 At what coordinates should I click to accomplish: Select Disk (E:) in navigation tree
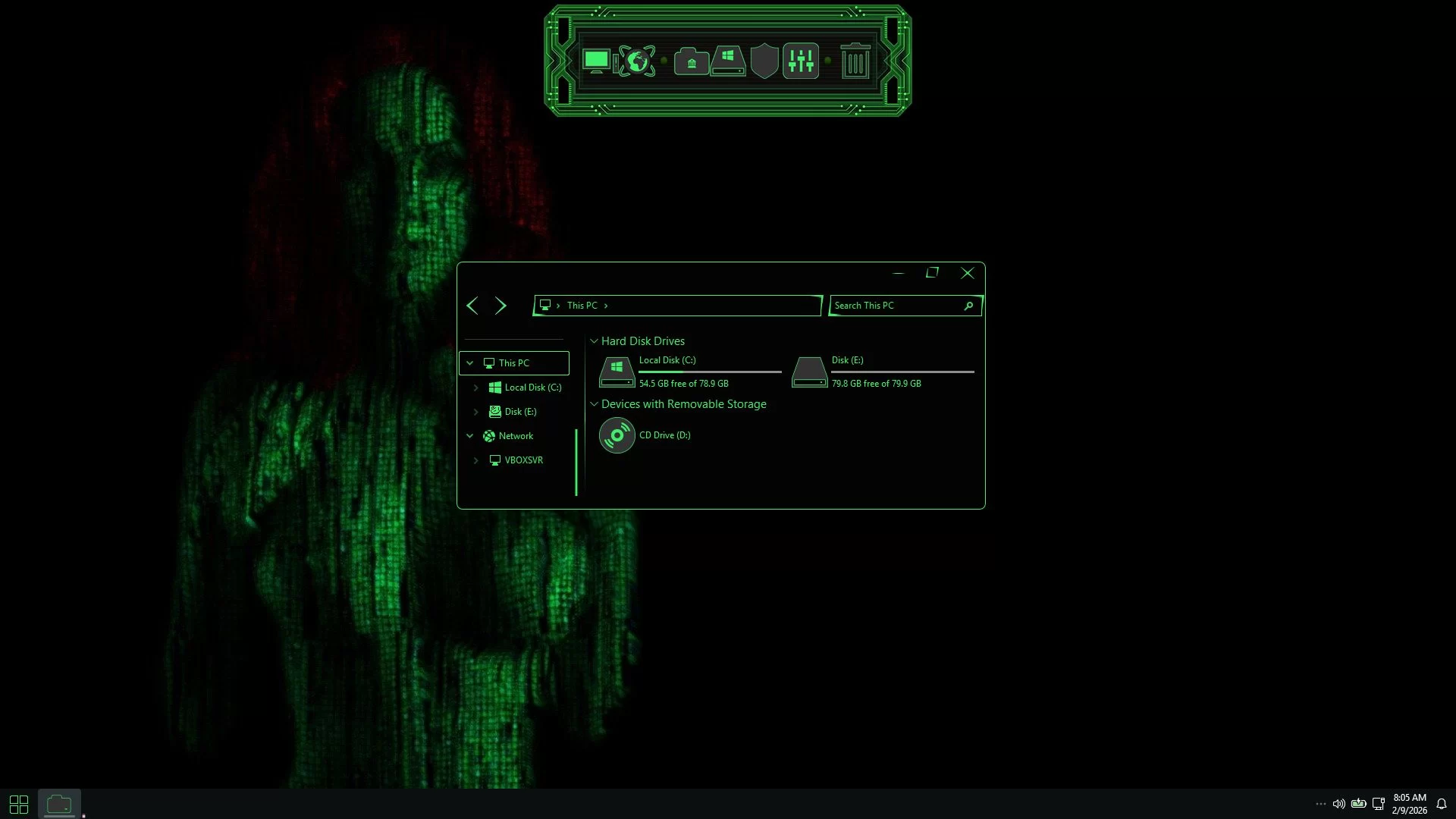click(x=520, y=412)
